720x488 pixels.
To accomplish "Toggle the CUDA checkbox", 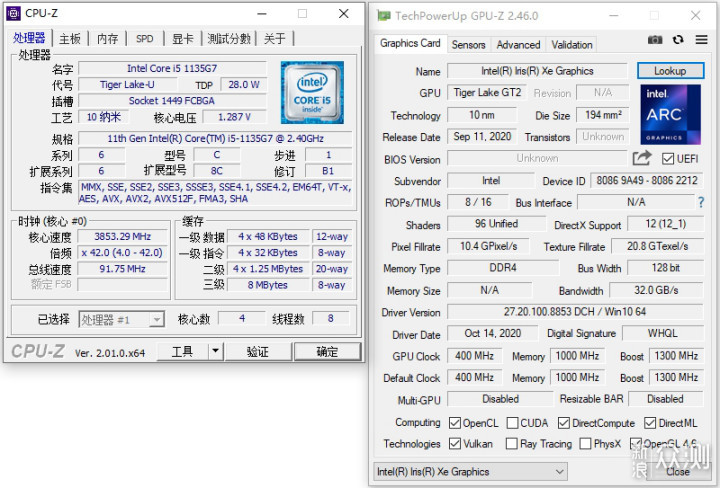I will pyautogui.click(x=512, y=423).
